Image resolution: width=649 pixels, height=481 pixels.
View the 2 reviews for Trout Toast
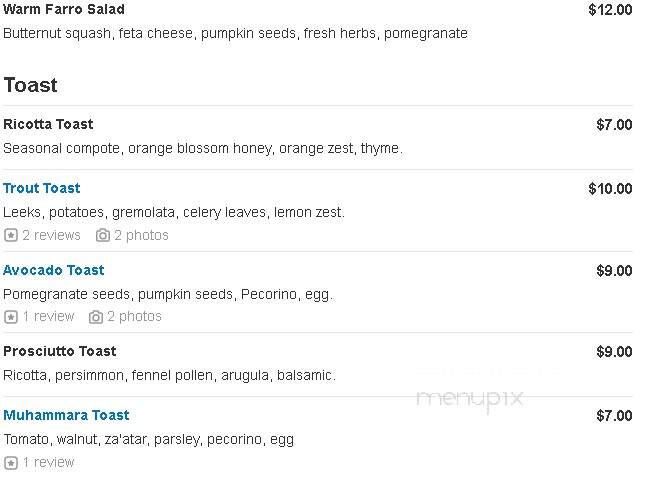[x=51, y=235]
